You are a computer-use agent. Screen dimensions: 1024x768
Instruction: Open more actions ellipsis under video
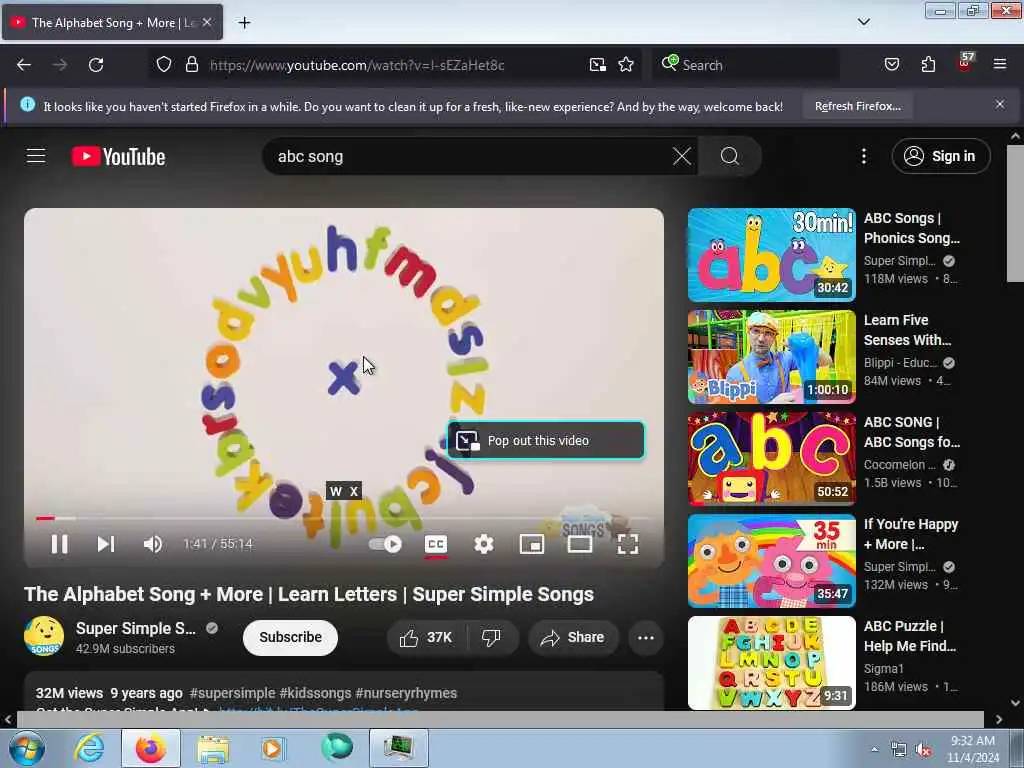pyautogui.click(x=646, y=637)
